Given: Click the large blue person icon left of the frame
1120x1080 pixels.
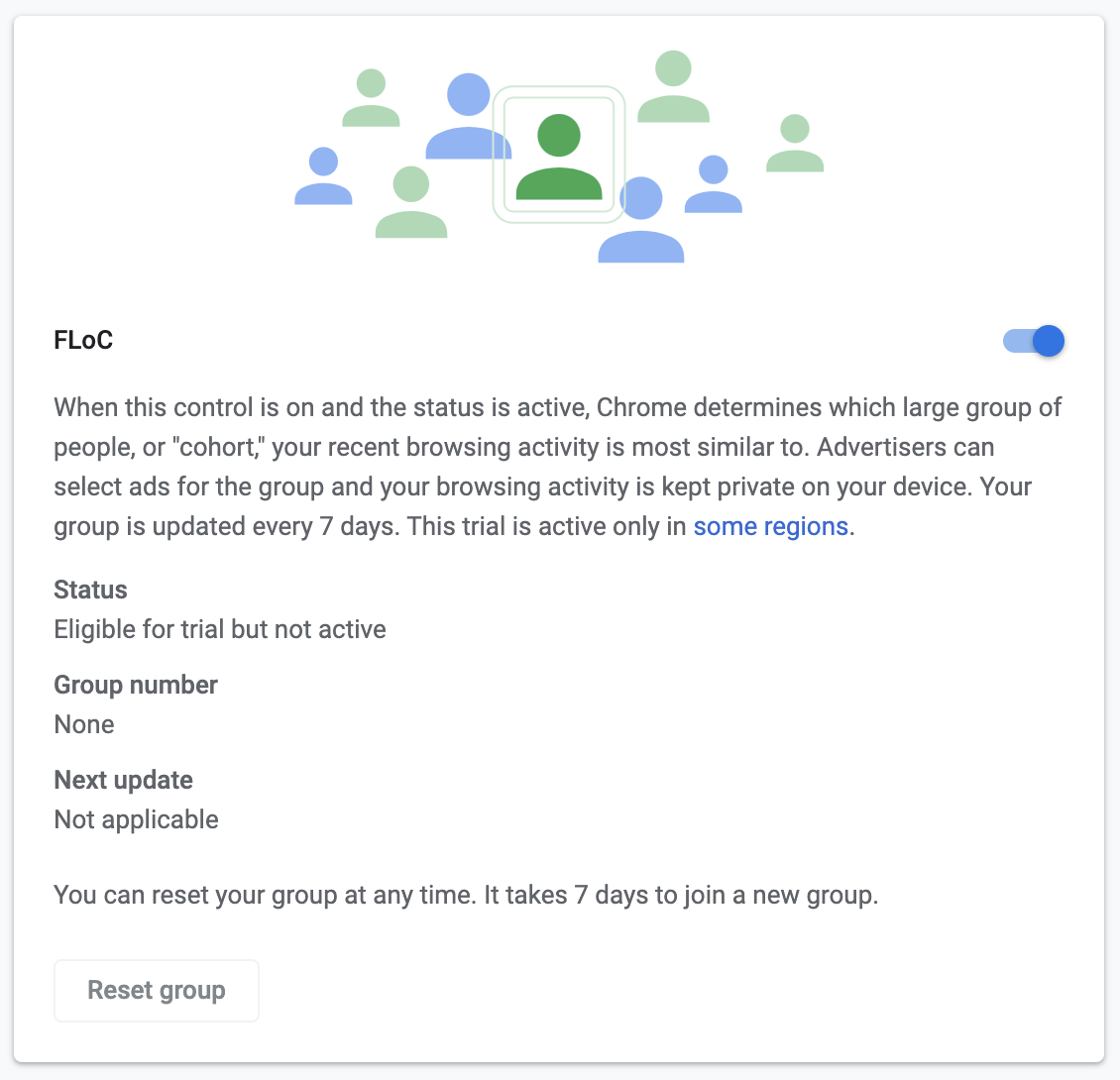Looking at the screenshot, I should pyautogui.click(x=469, y=119).
